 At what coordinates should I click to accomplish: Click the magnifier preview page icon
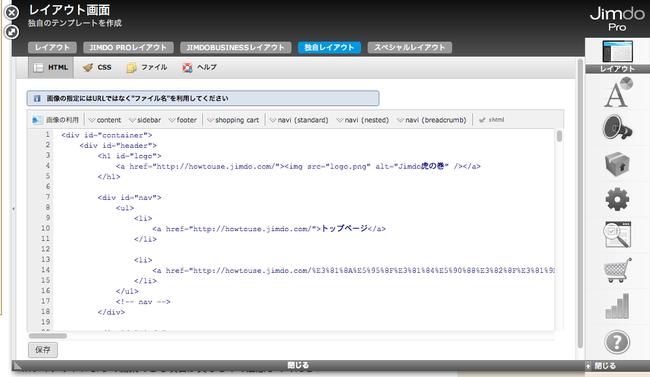(617, 235)
